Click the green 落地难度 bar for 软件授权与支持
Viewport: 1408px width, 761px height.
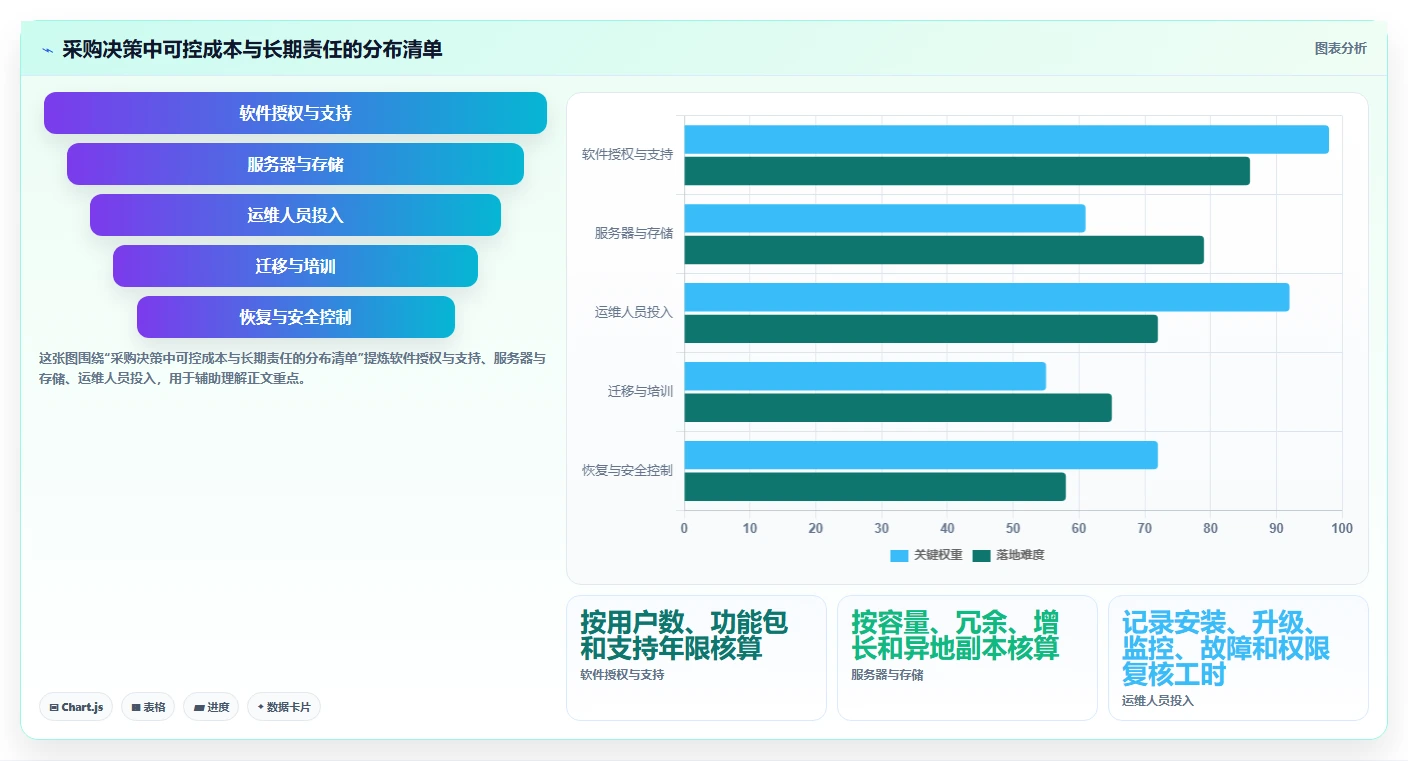click(967, 171)
